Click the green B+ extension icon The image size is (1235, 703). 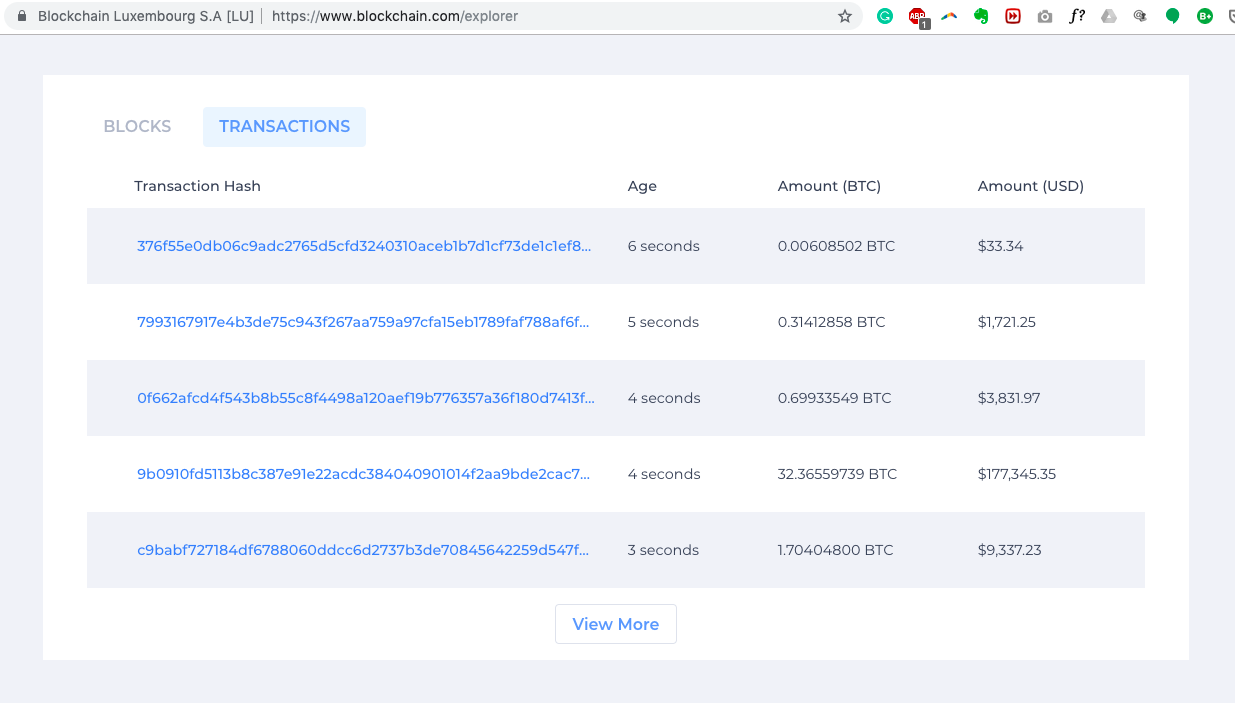[1205, 16]
